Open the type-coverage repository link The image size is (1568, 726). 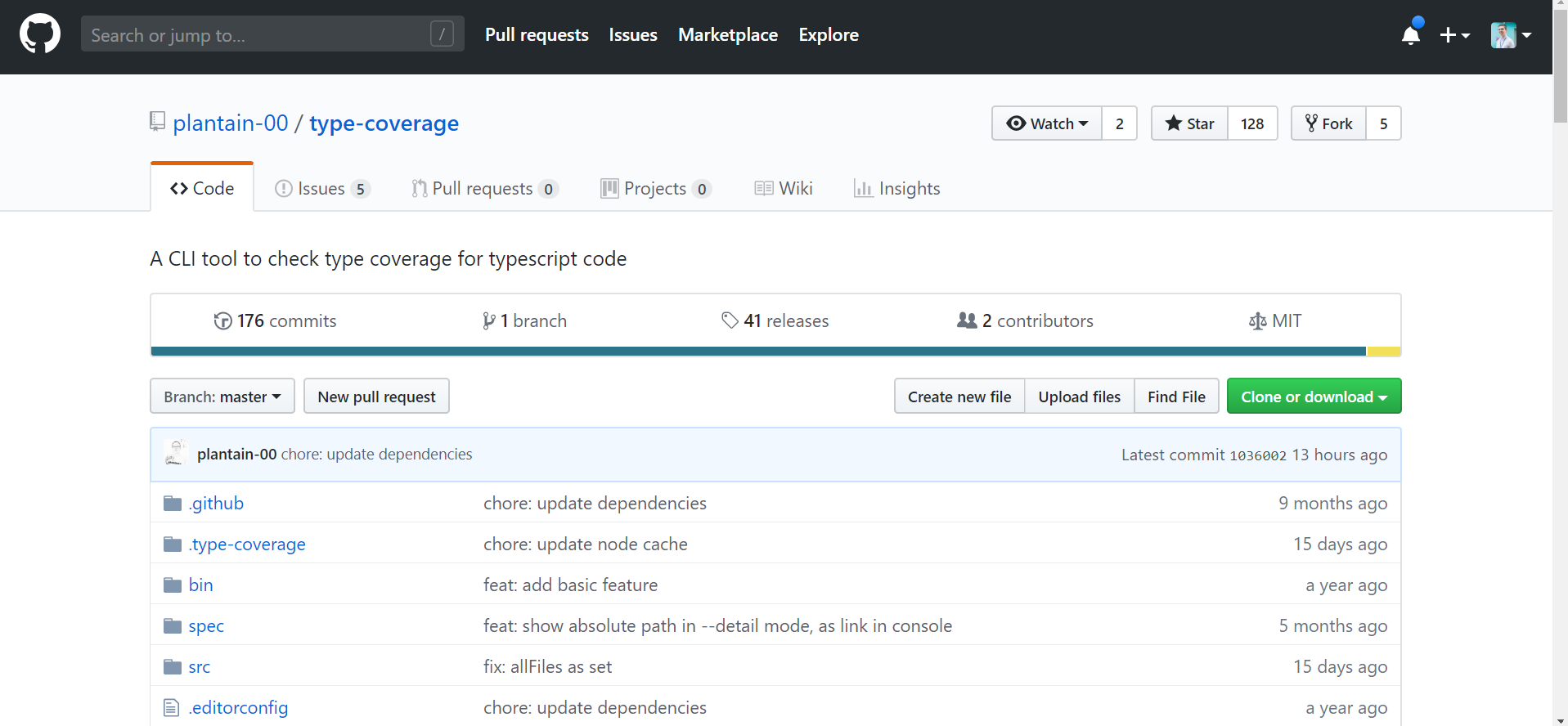click(384, 123)
